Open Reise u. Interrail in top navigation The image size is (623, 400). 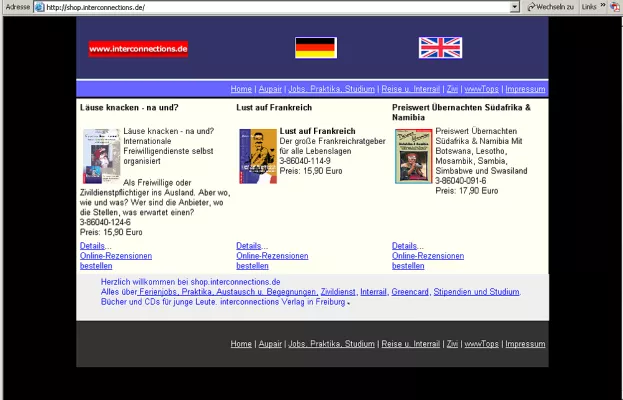click(x=410, y=89)
